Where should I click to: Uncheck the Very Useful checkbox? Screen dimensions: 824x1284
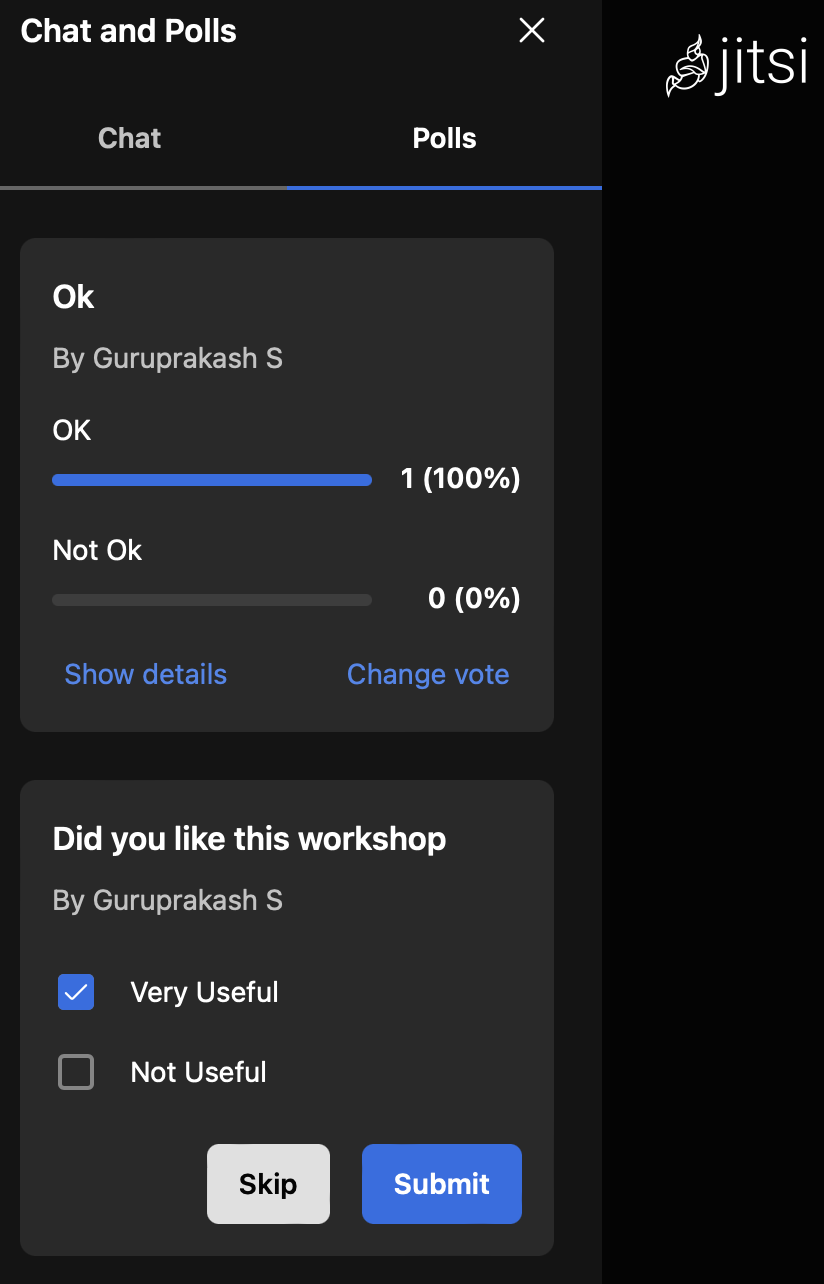[76, 992]
